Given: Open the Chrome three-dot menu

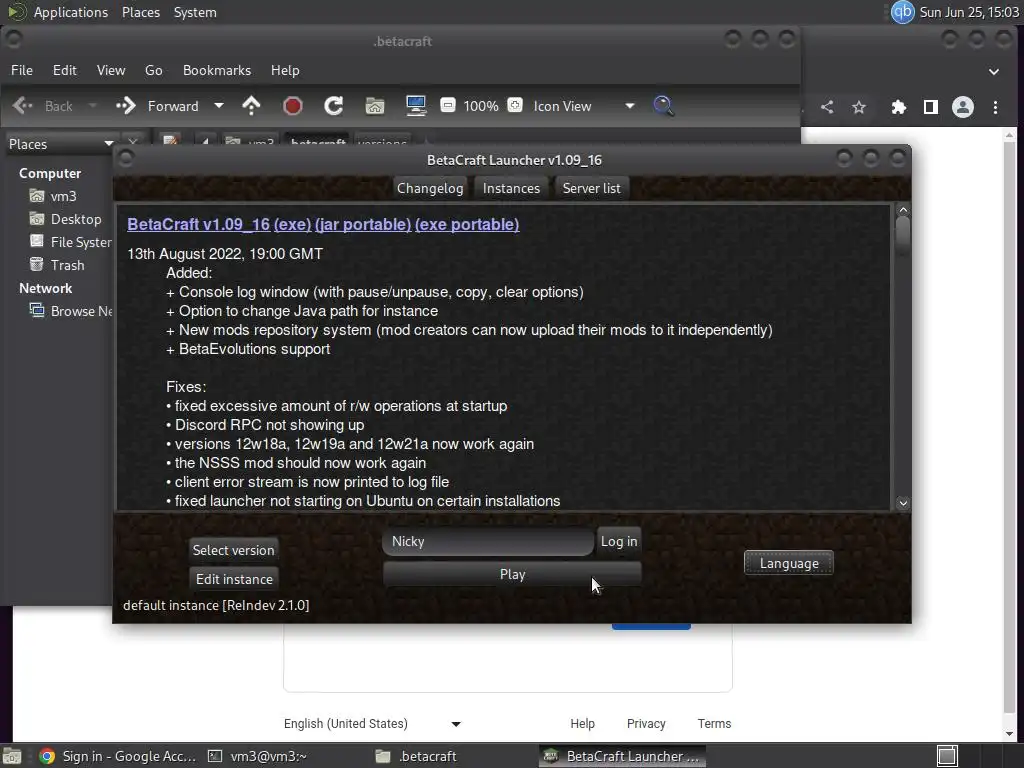Looking at the screenshot, I should pyautogui.click(x=995, y=107).
